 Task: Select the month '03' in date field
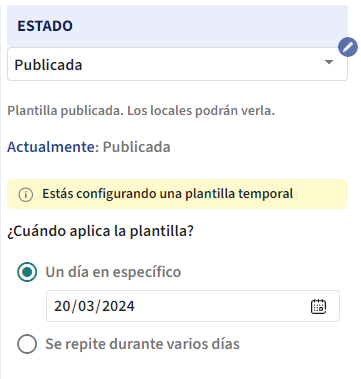(86, 306)
